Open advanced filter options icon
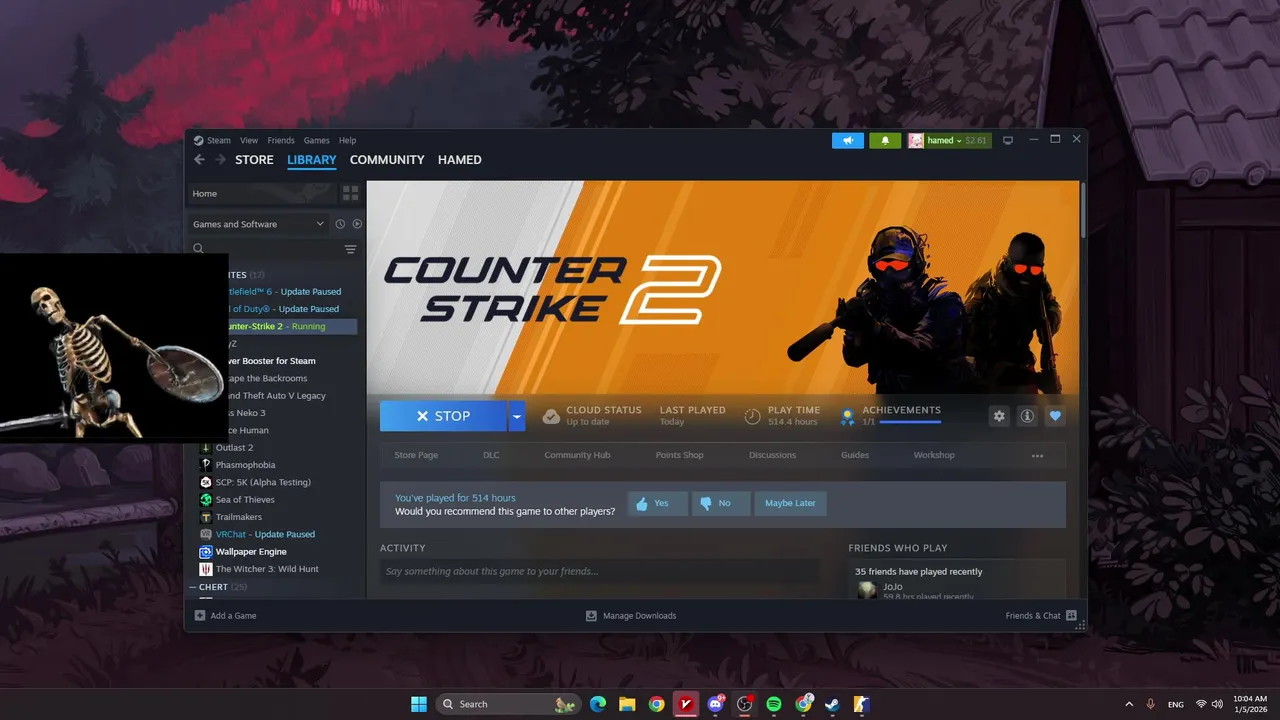The image size is (1280, 720). tap(350, 249)
